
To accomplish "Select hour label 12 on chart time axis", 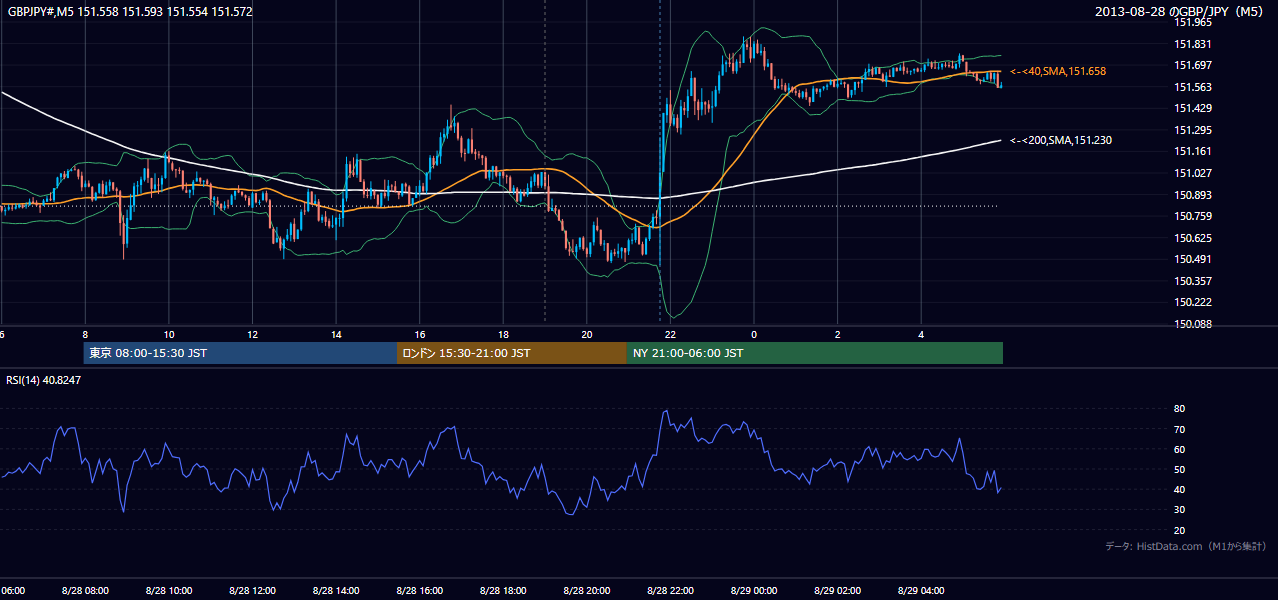I will point(253,334).
